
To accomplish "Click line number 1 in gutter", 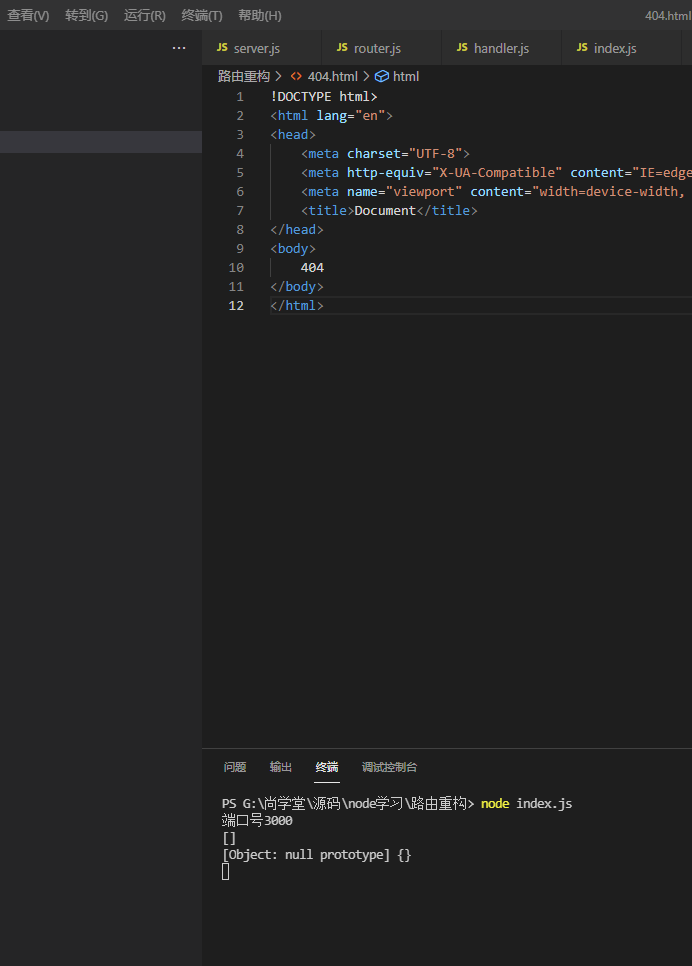I will coord(240,97).
